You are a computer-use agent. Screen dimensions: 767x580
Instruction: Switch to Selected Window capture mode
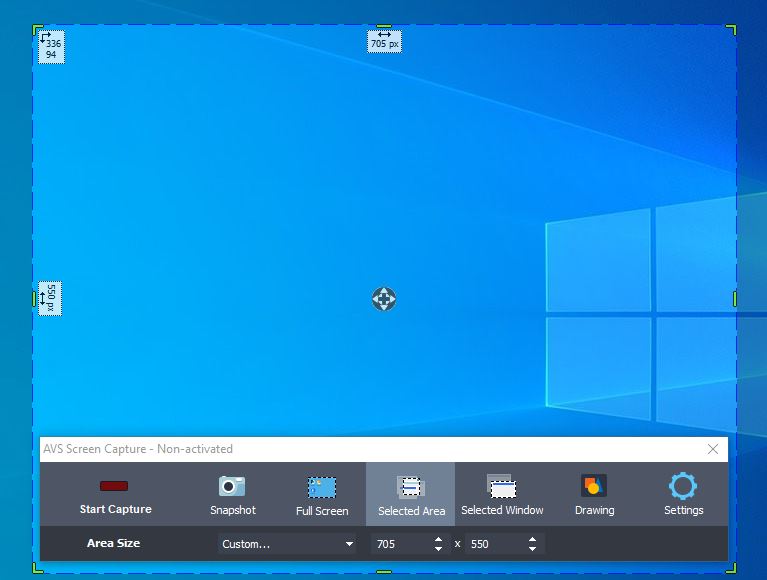tap(502, 494)
